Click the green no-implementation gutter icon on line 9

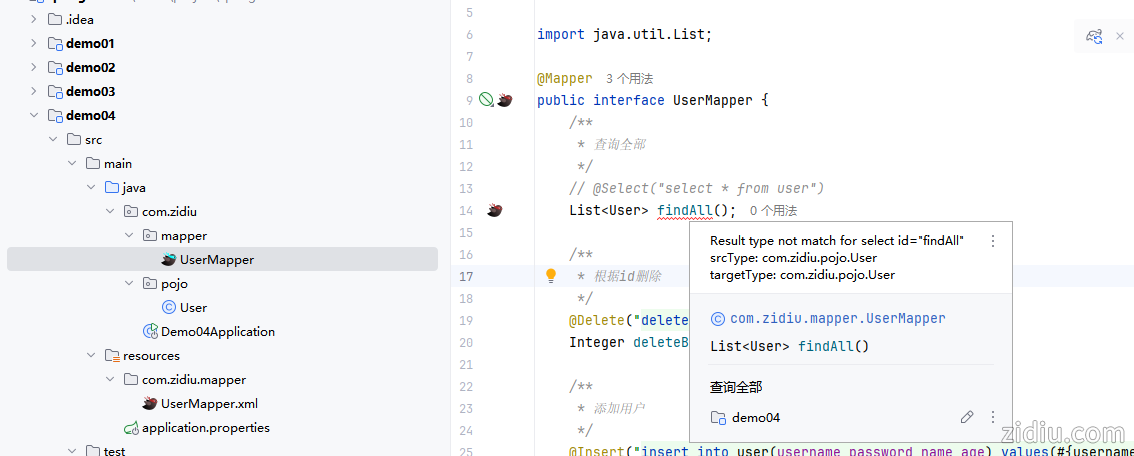486,100
